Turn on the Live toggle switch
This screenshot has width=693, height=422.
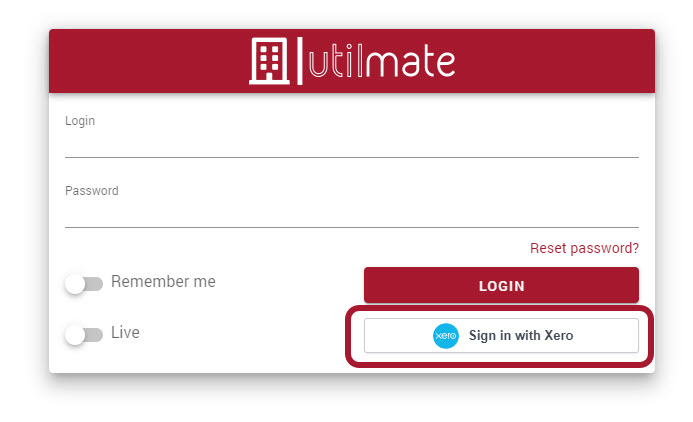coord(83,334)
